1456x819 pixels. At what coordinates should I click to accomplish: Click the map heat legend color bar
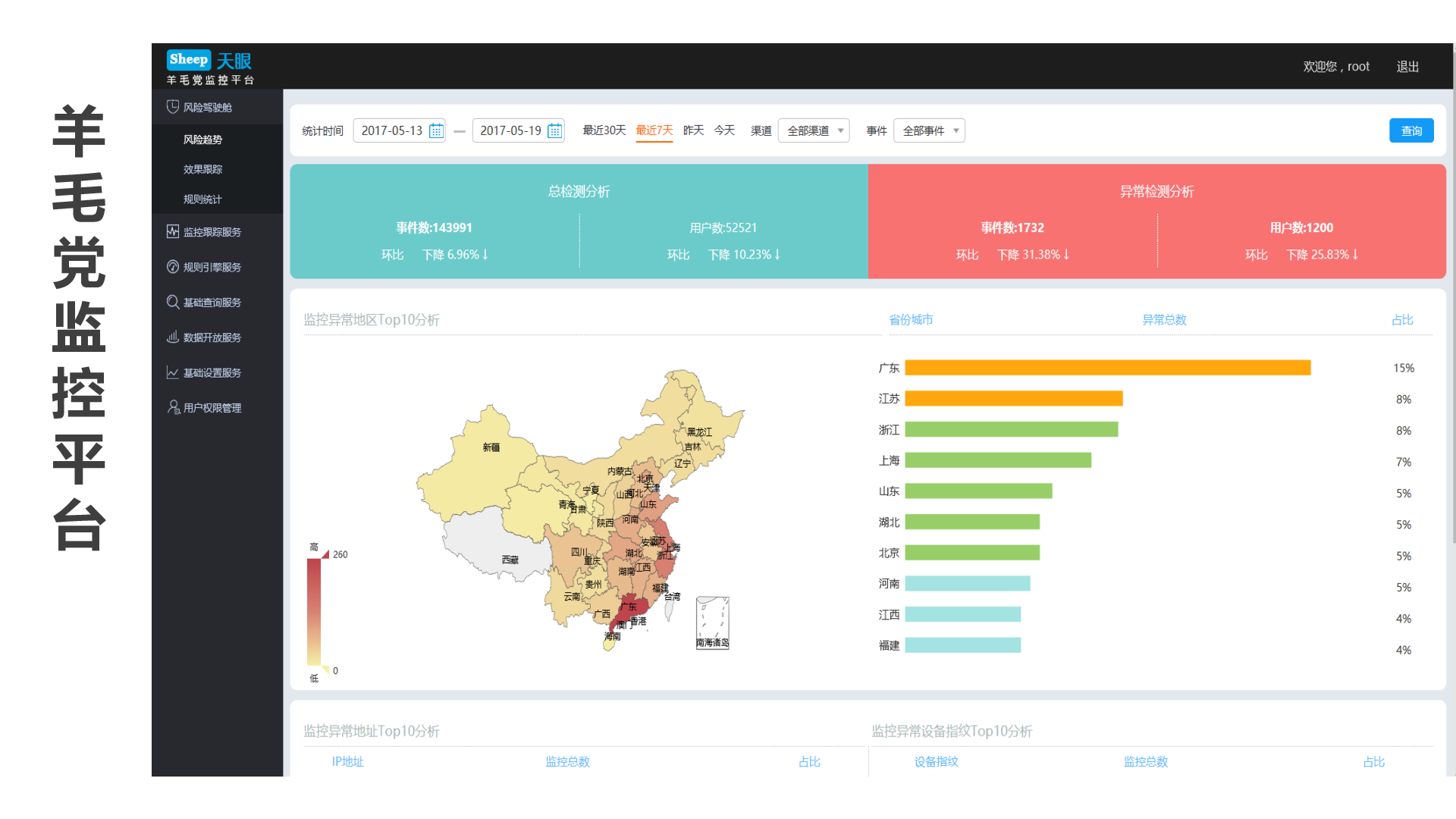pyautogui.click(x=314, y=611)
